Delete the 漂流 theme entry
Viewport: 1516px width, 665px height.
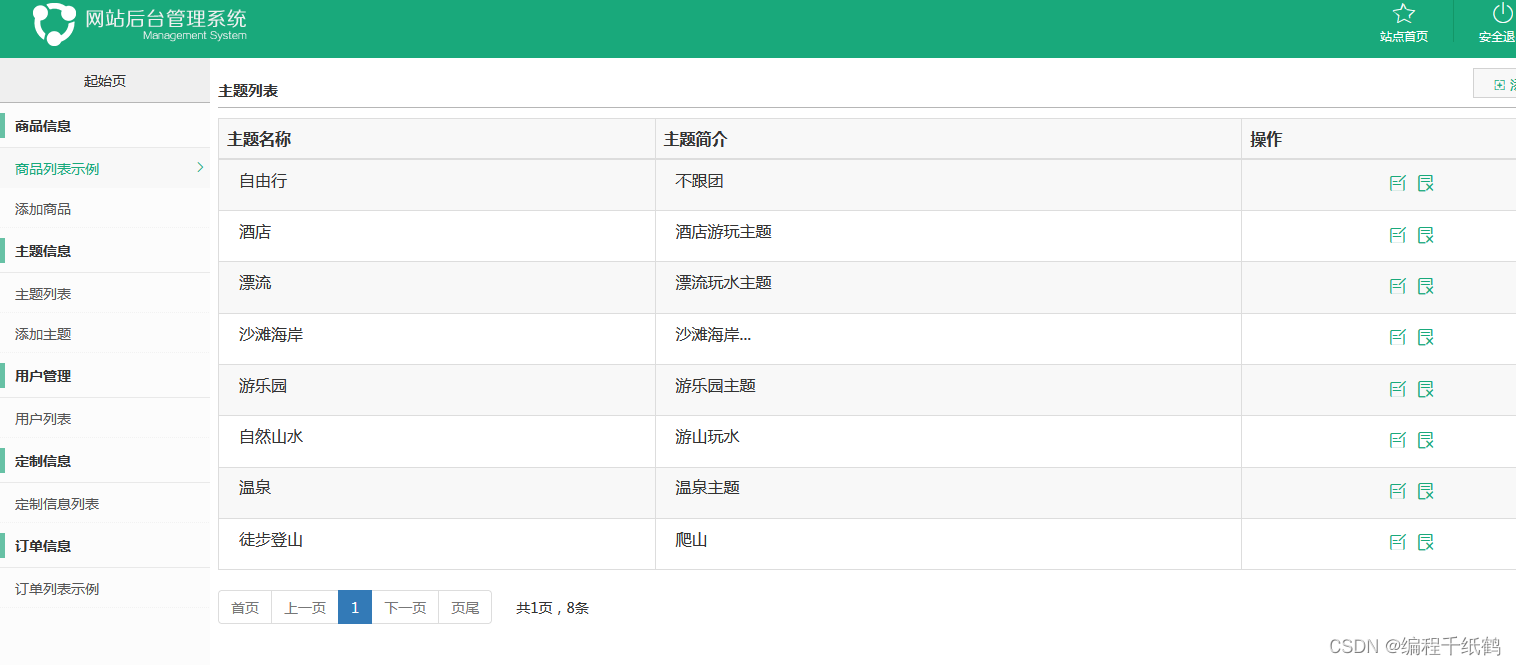coord(1426,286)
